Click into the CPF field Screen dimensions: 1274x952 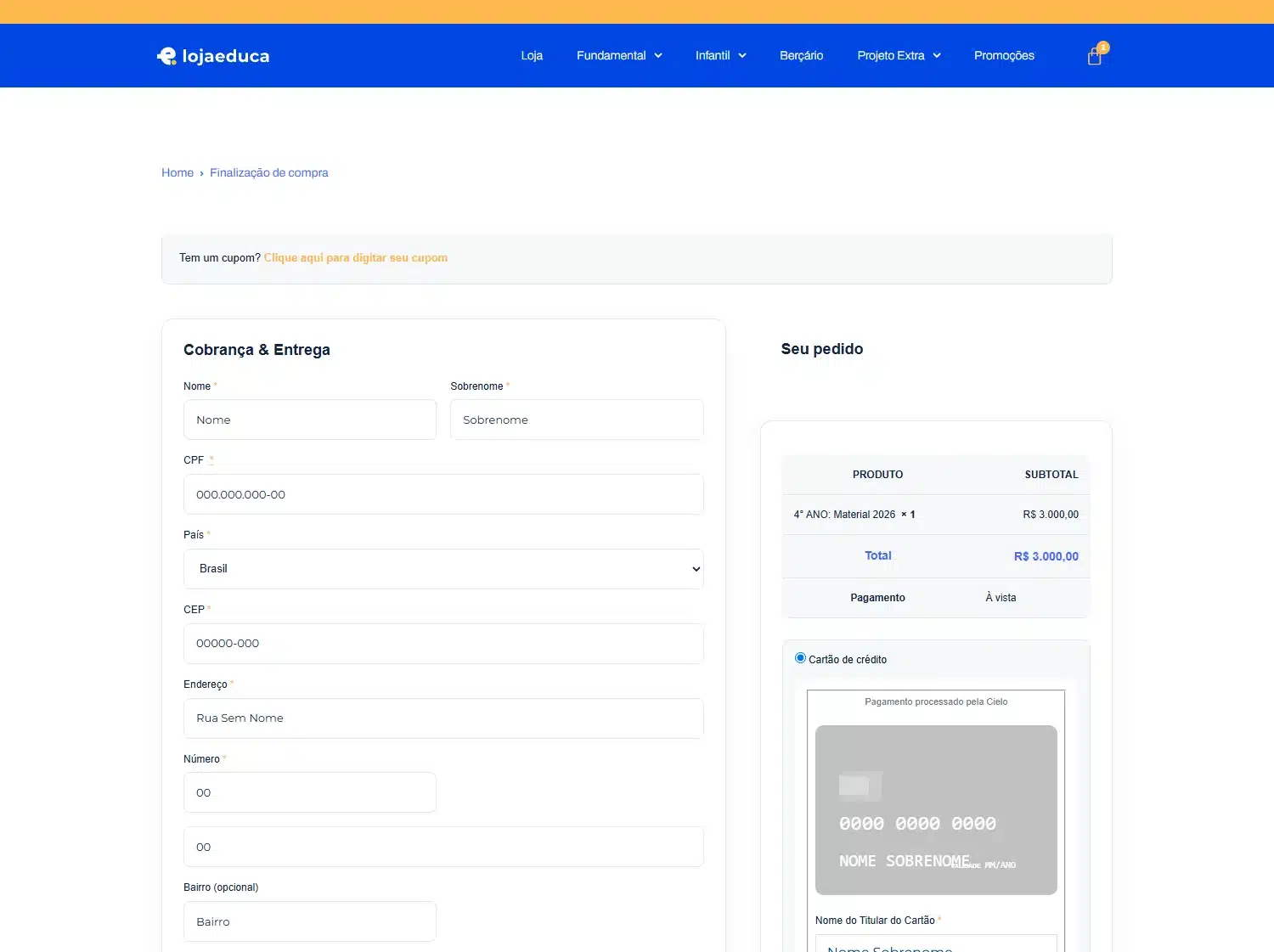[443, 494]
